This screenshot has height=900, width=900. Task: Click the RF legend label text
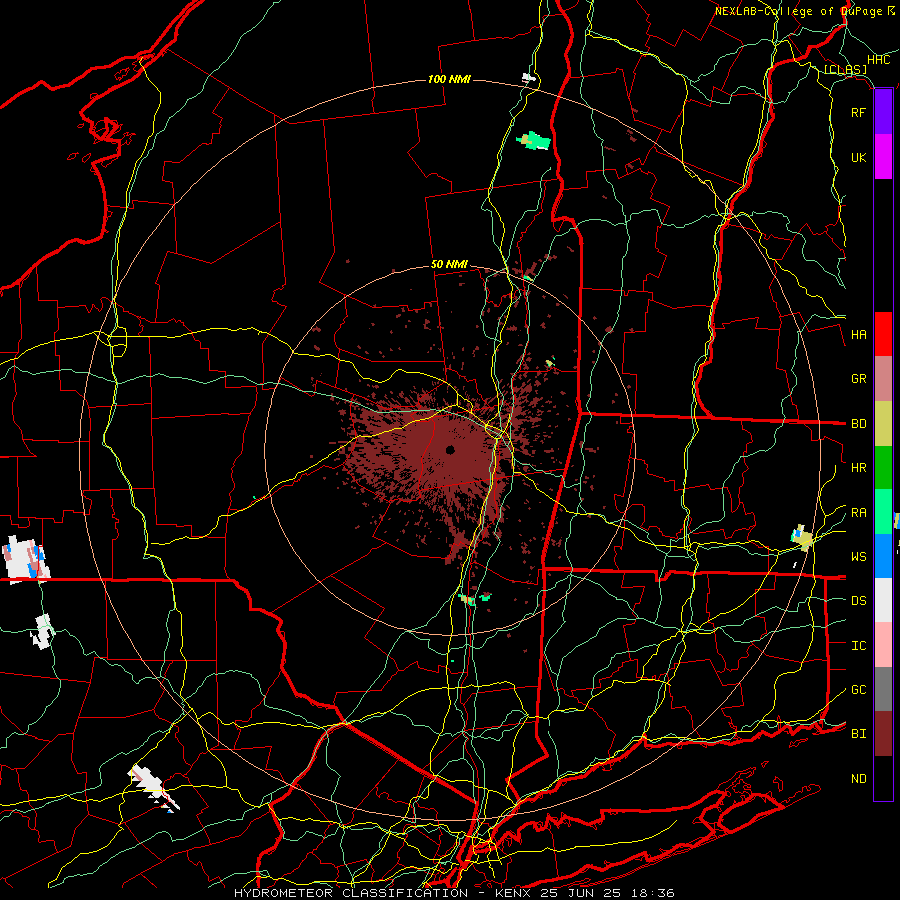point(858,112)
